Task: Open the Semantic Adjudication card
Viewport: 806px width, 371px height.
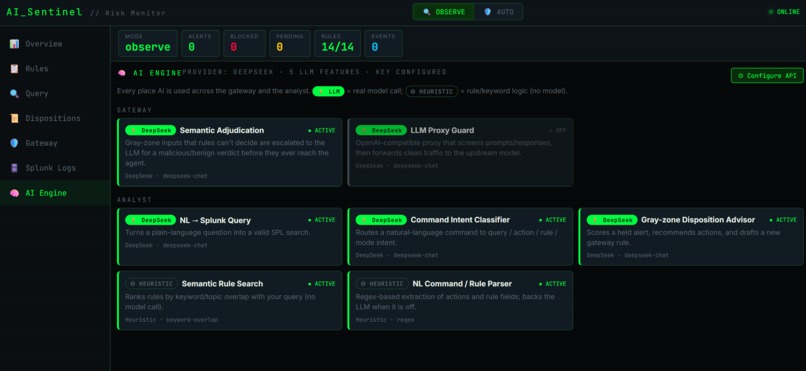Action: coord(230,152)
